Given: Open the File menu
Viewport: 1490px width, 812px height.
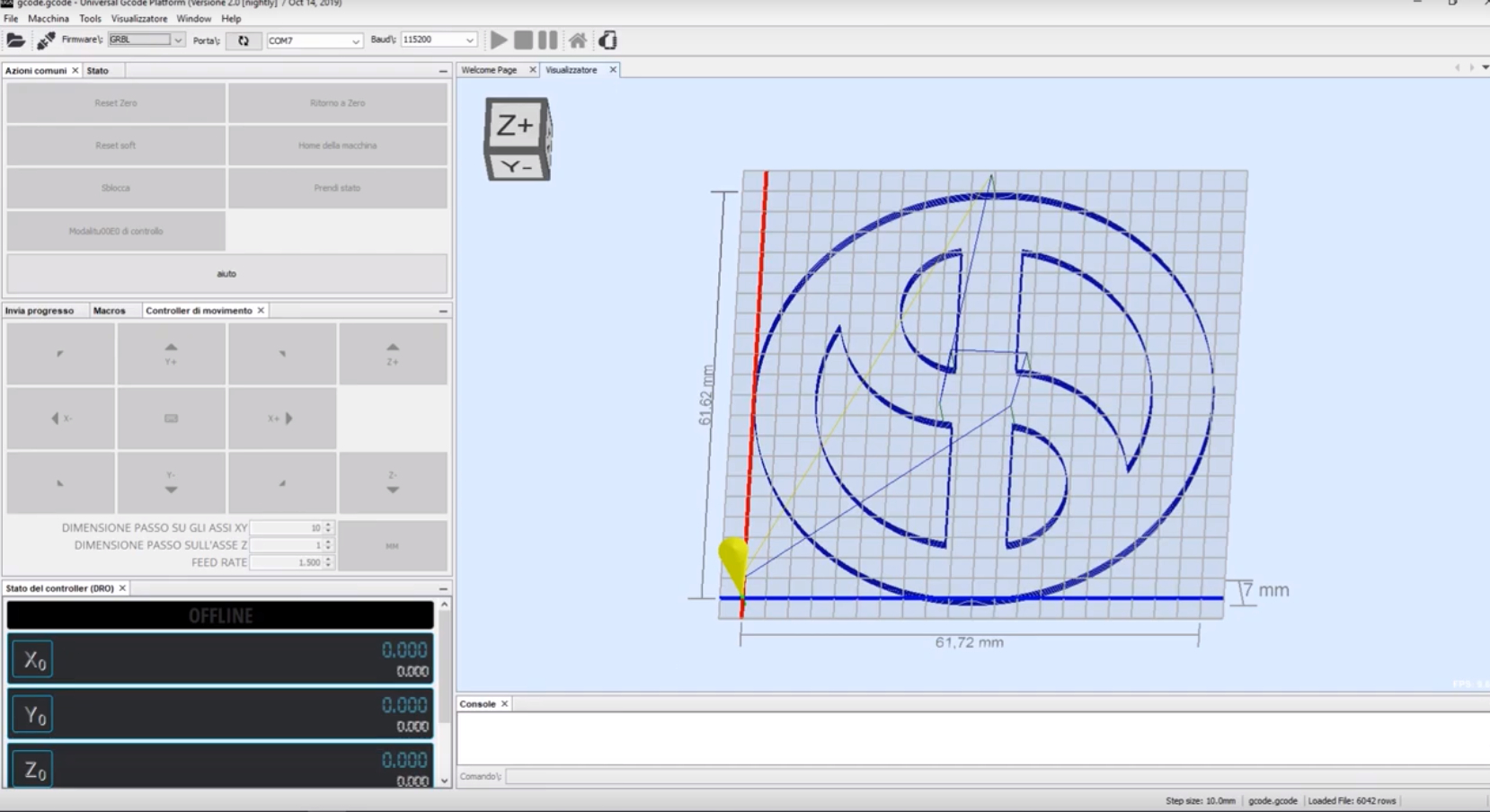Looking at the screenshot, I should click(x=11, y=18).
